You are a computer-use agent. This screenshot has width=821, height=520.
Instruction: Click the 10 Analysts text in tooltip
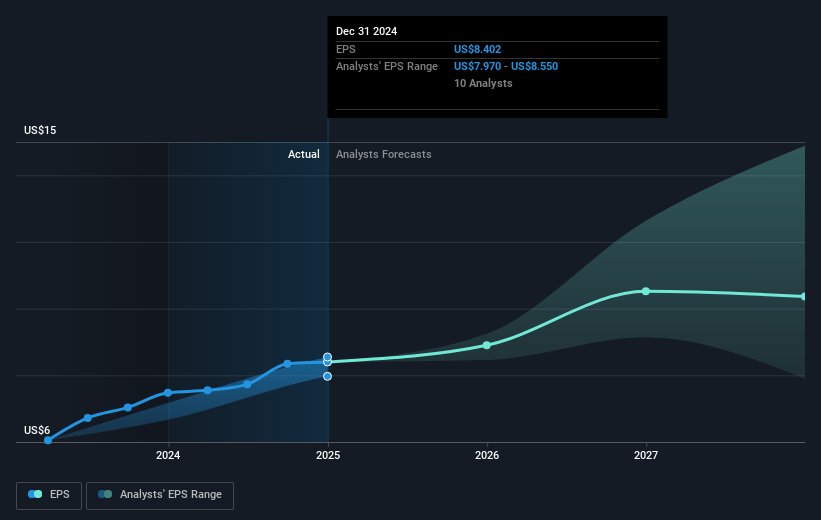(x=483, y=83)
